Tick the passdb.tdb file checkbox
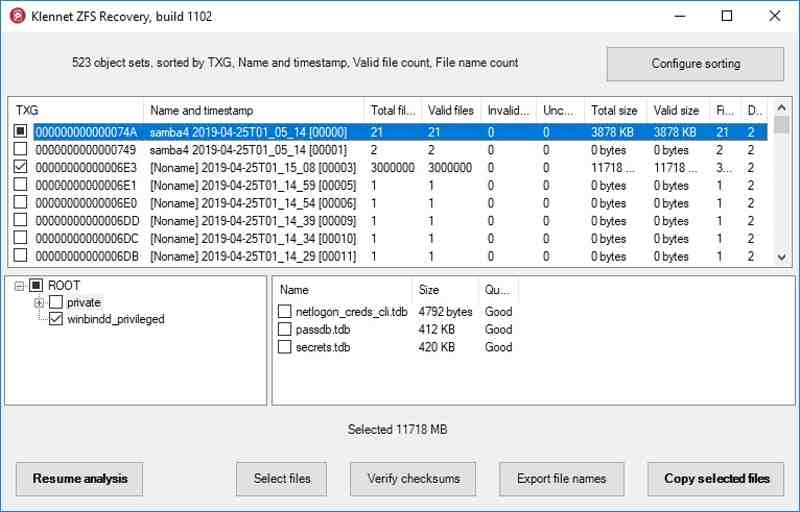Viewport: 800px width, 512px height. pyautogui.click(x=285, y=330)
